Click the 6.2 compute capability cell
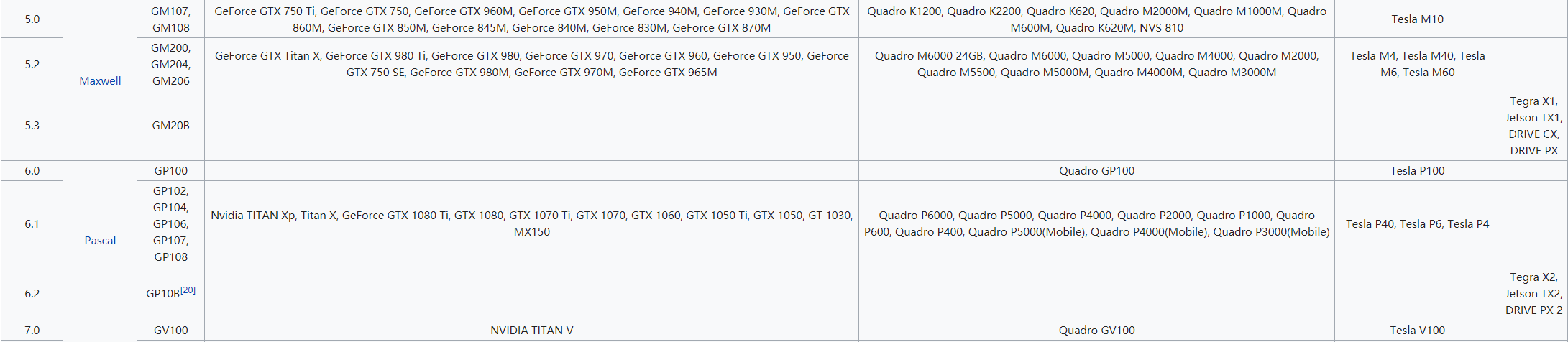 point(32,293)
